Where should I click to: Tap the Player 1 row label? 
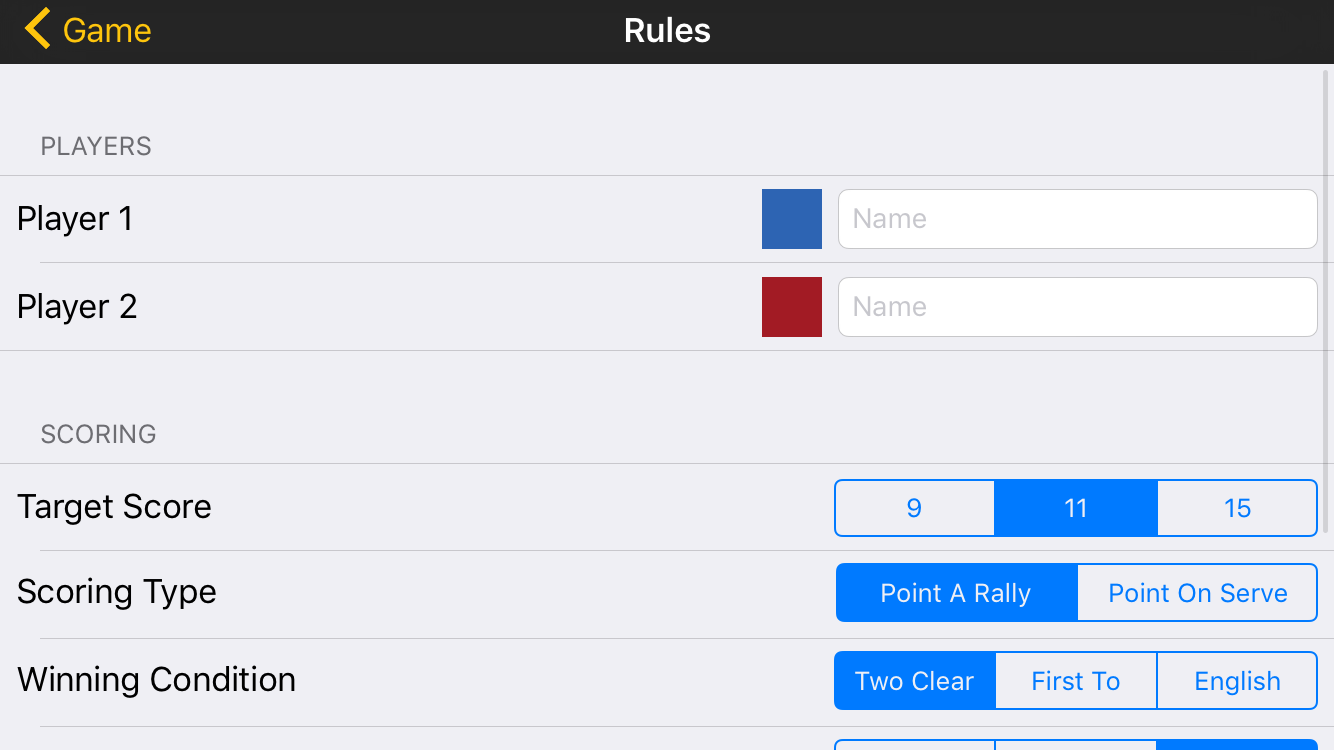pyautogui.click(x=75, y=219)
